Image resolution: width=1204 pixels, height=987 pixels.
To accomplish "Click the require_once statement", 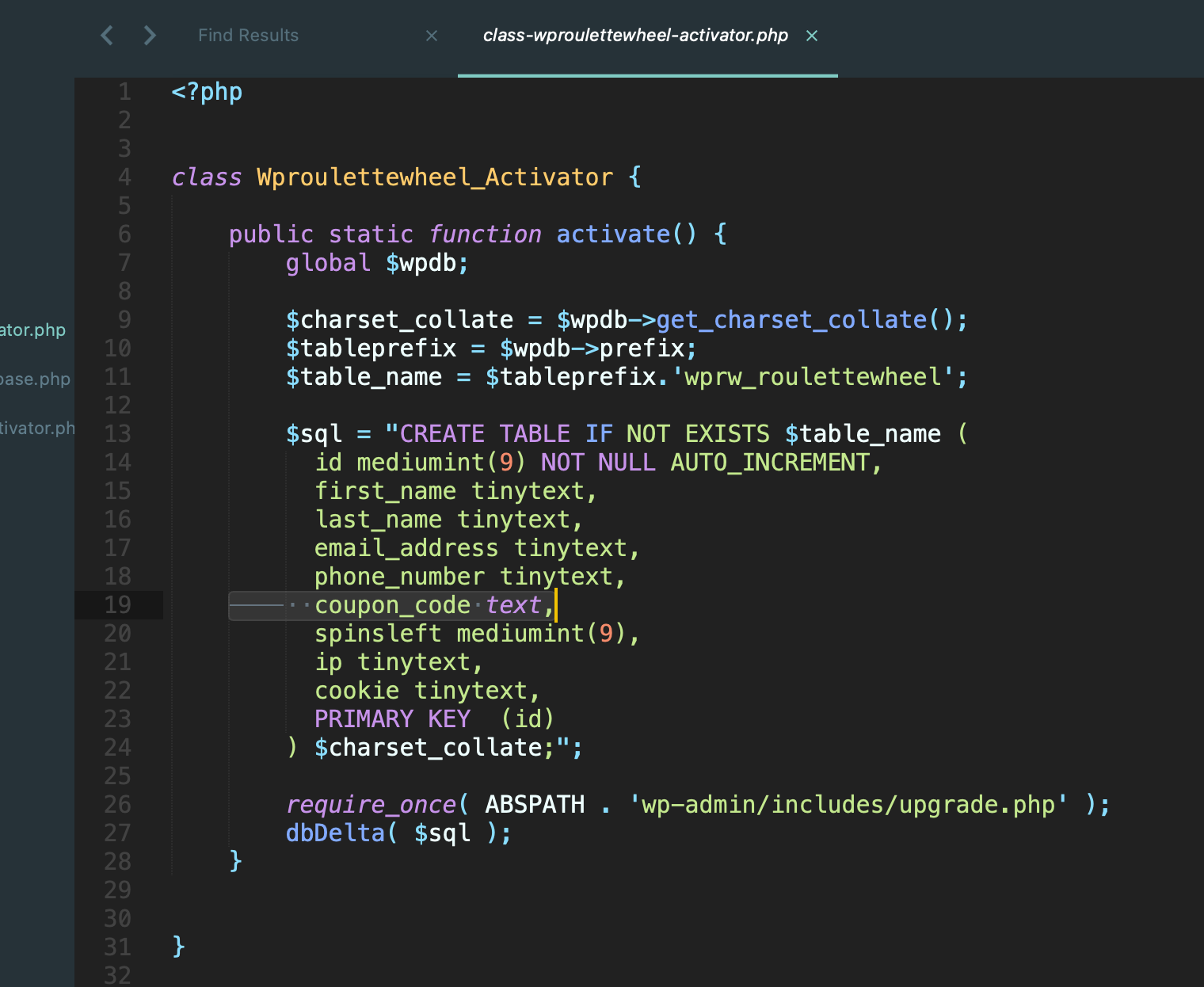I will (x=371, y=804).
